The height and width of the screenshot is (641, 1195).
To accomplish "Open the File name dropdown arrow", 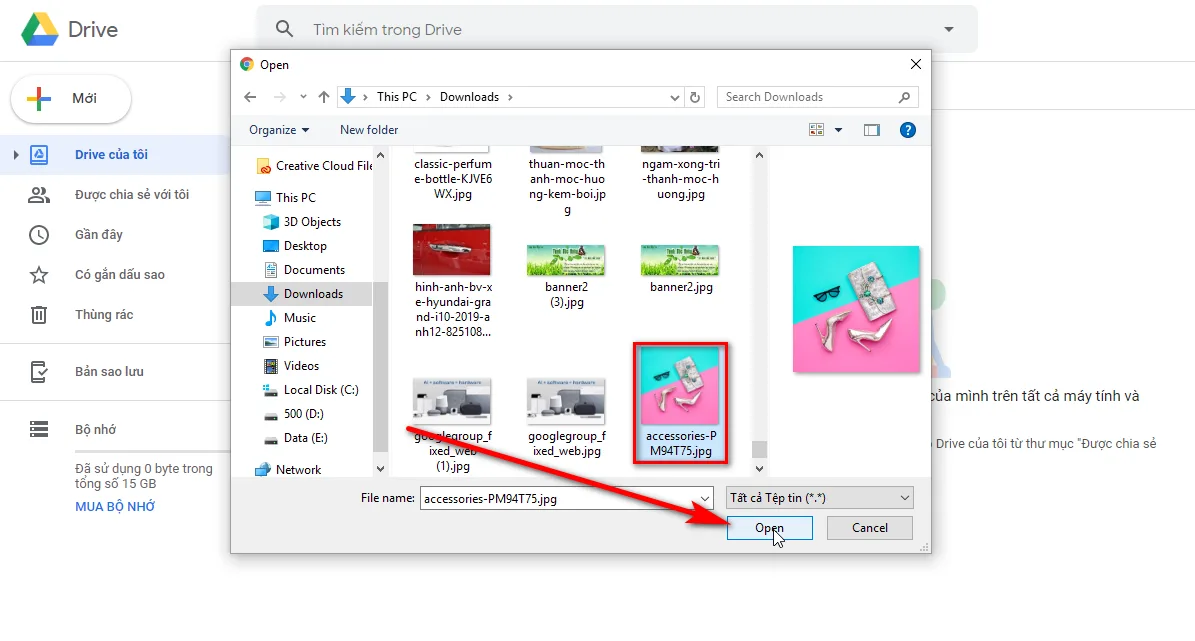I will 705,498.
